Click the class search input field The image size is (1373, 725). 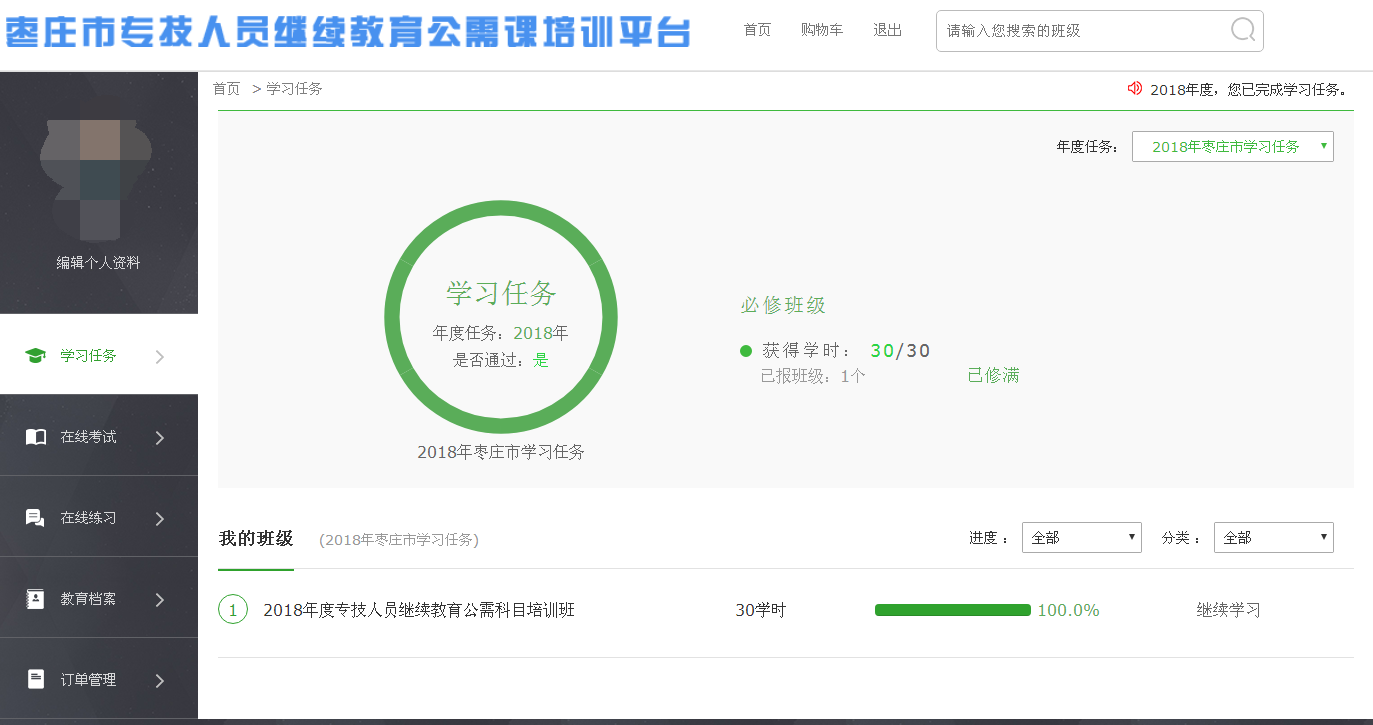[1080, 31]
